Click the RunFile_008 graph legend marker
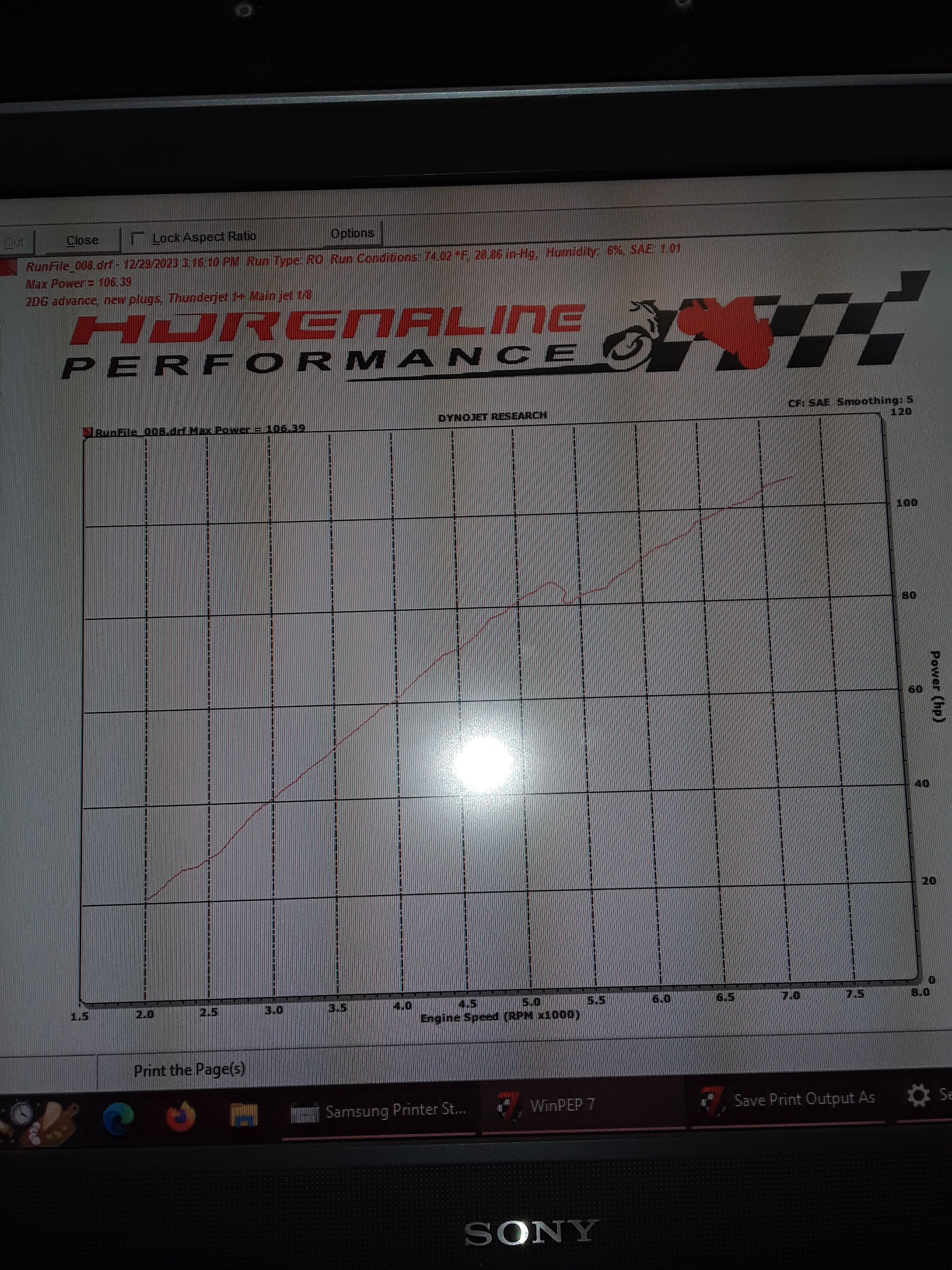Viewport: 952px width, 1270px height. (x=88, y=432)
